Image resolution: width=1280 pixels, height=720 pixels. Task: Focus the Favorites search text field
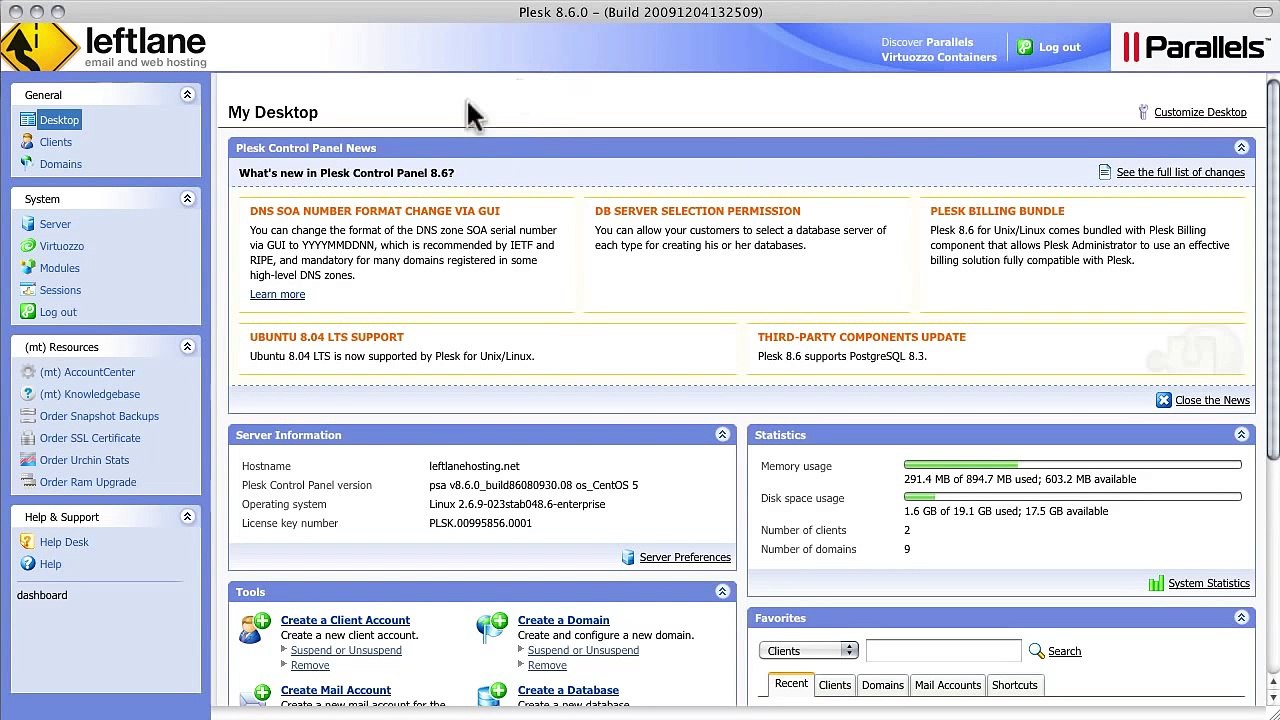tap(943, 651)
